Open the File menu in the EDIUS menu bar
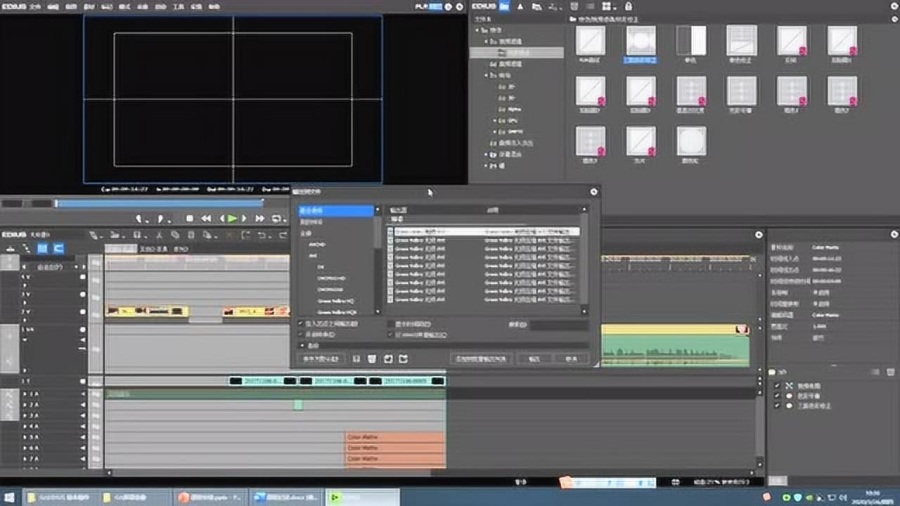 [x=36, y=7]
